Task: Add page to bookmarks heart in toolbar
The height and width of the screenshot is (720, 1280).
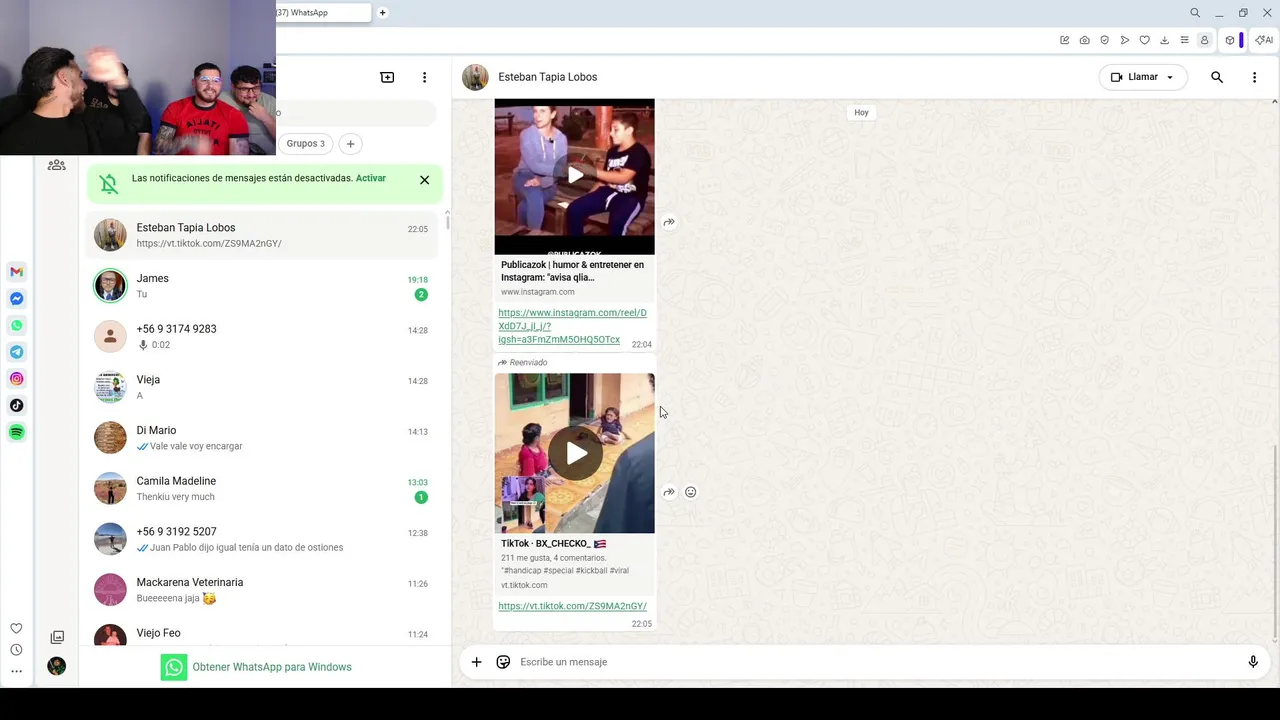Action: coord(1144,40)
